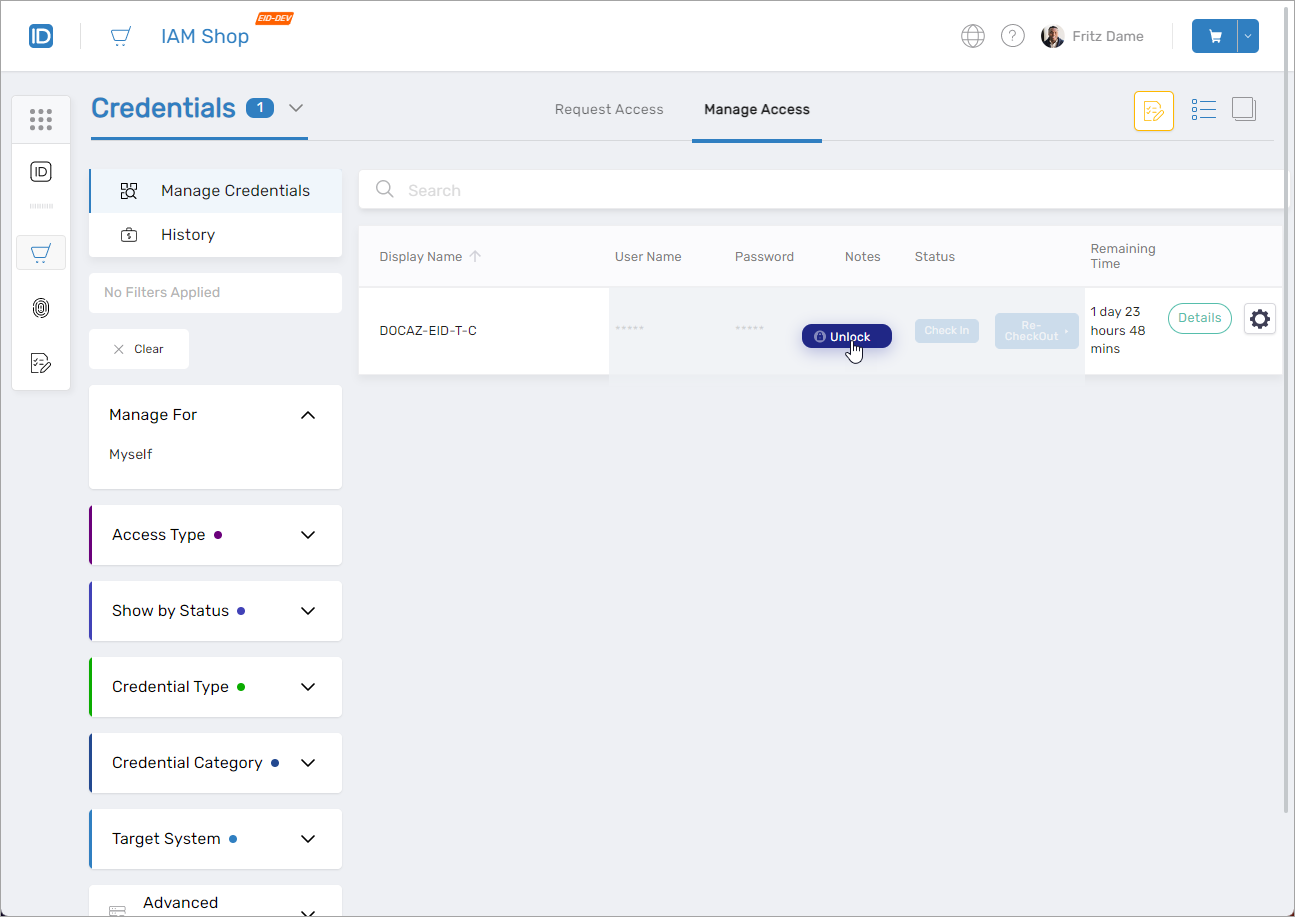Click the Details button
Viewport: 1295px width, 917px height.
(1199, 318)
